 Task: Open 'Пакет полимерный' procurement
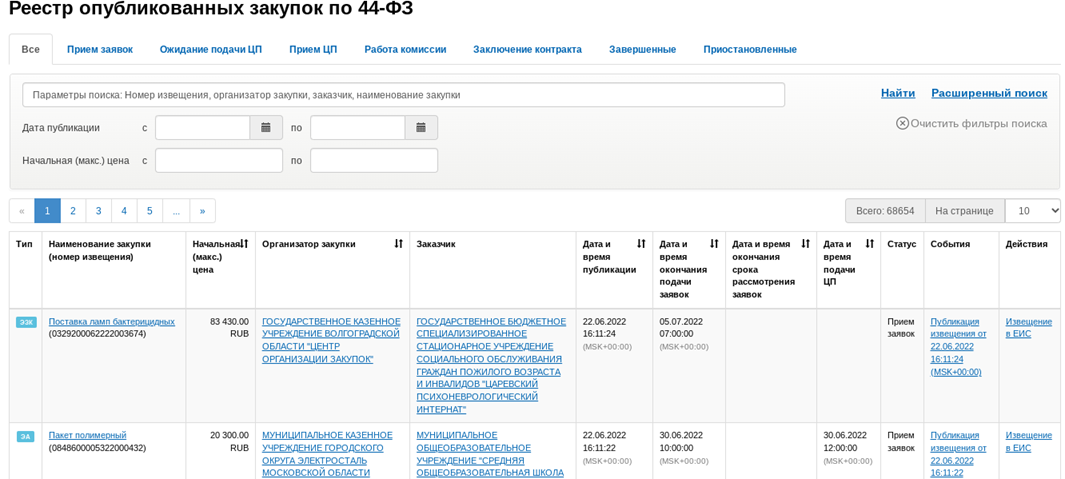pyautogui.click(x=88, y=435)
